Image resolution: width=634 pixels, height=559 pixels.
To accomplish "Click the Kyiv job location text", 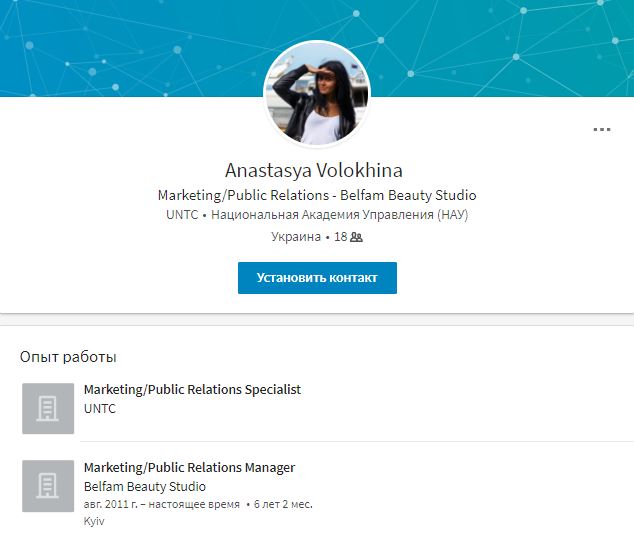I will (94, 522).
